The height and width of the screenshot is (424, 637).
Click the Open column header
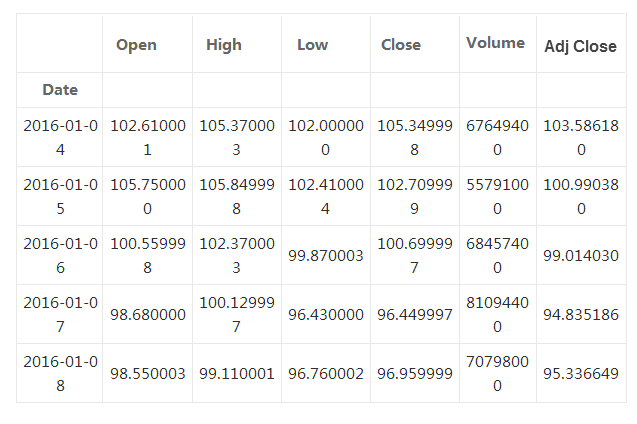tap(136, 45)
